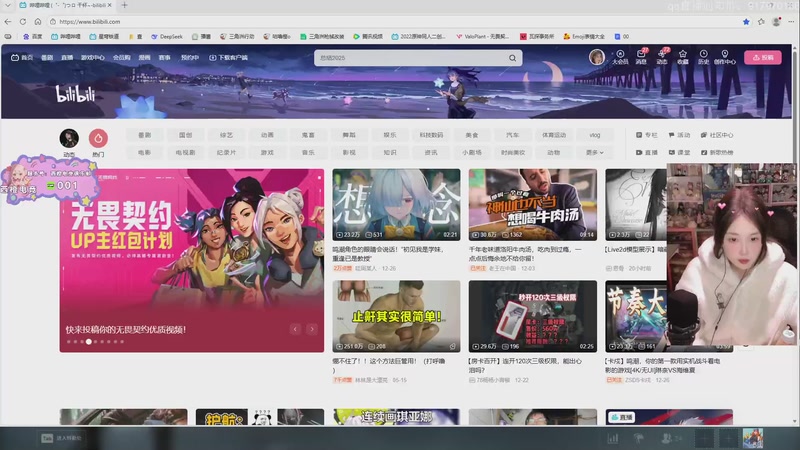Open 直播 in the top header nav

click(x=67, y=58)
